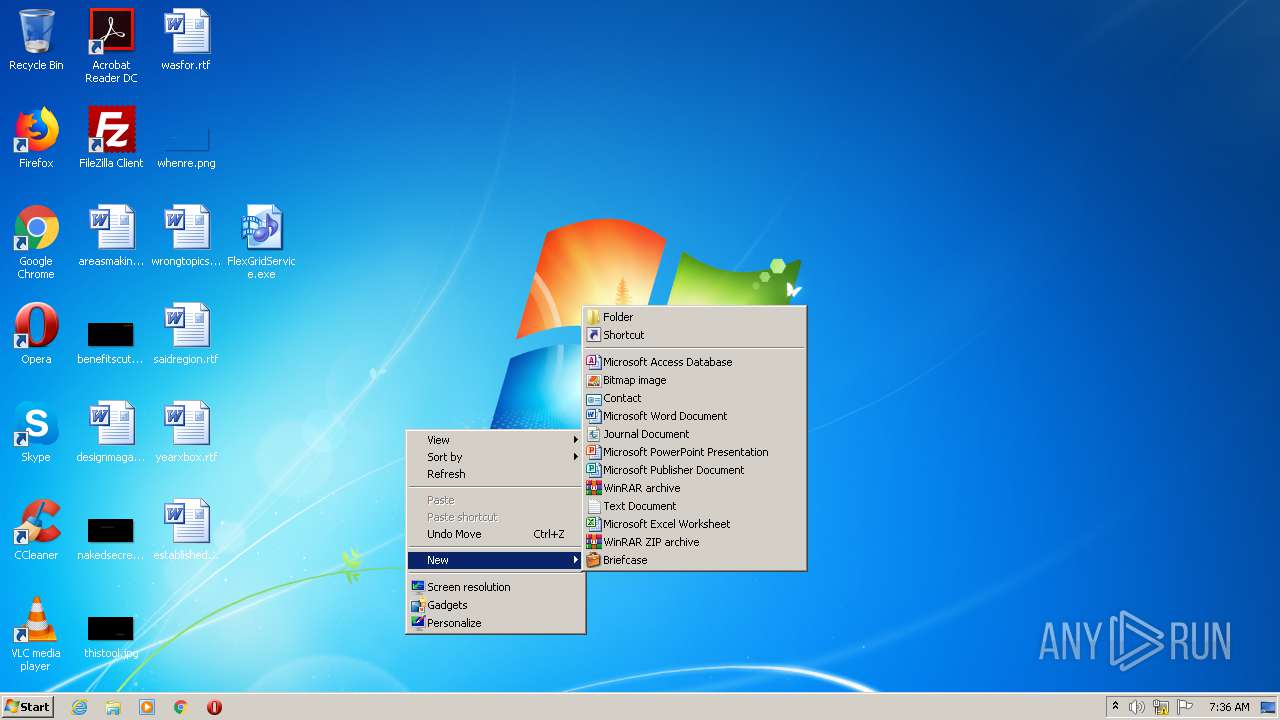Create a new Bitmap image

694,380
